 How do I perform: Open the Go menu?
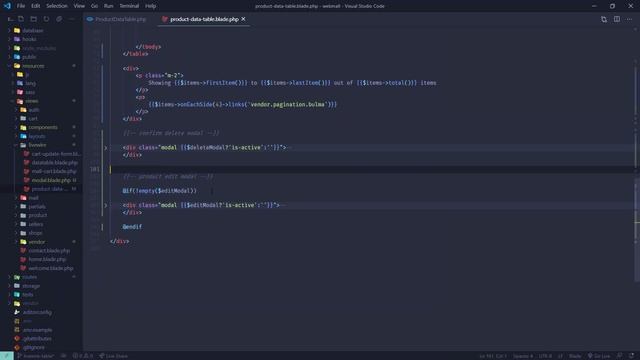tap(94, 6)
